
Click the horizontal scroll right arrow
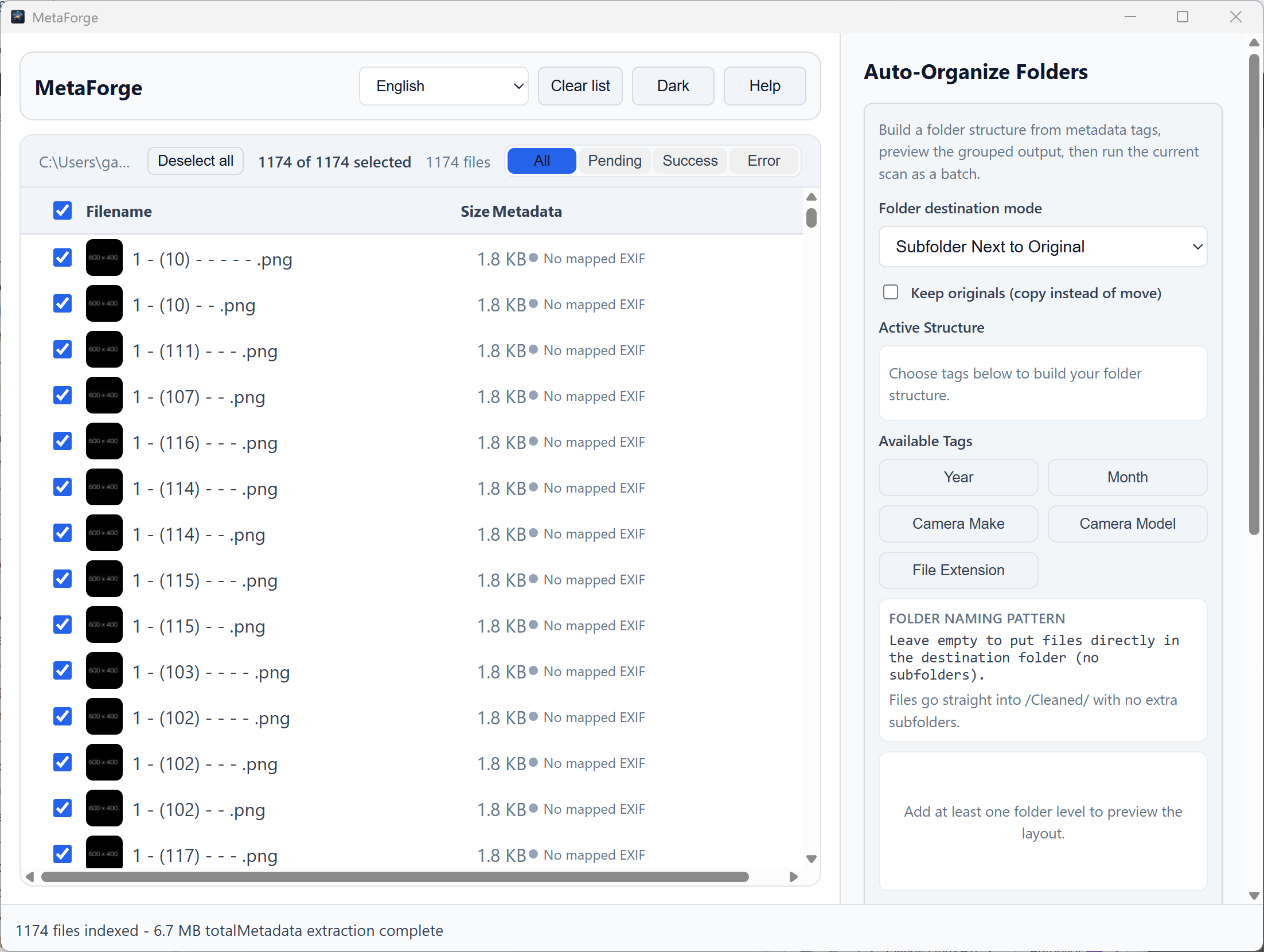(794, 877)
